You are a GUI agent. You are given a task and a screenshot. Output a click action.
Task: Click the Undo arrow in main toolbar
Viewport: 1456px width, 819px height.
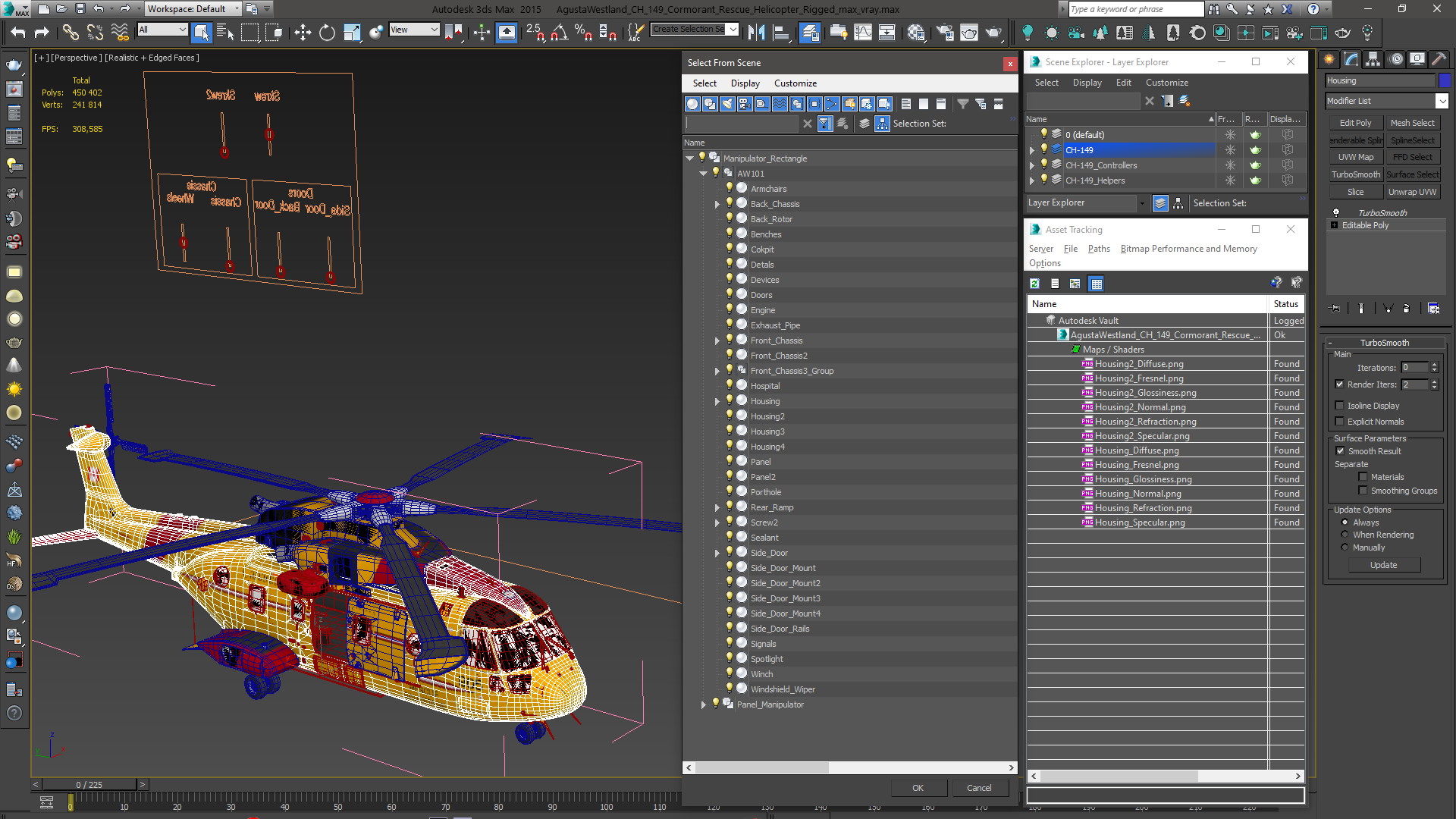coord(17,32)
